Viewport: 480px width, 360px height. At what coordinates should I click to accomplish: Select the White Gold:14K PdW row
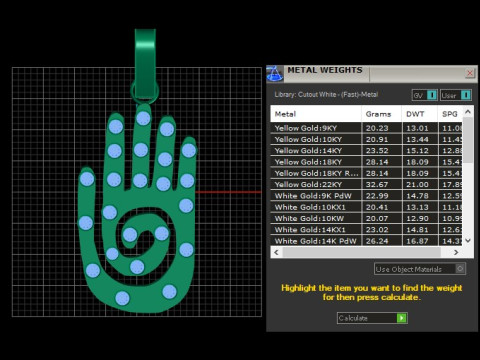[366, 241]
